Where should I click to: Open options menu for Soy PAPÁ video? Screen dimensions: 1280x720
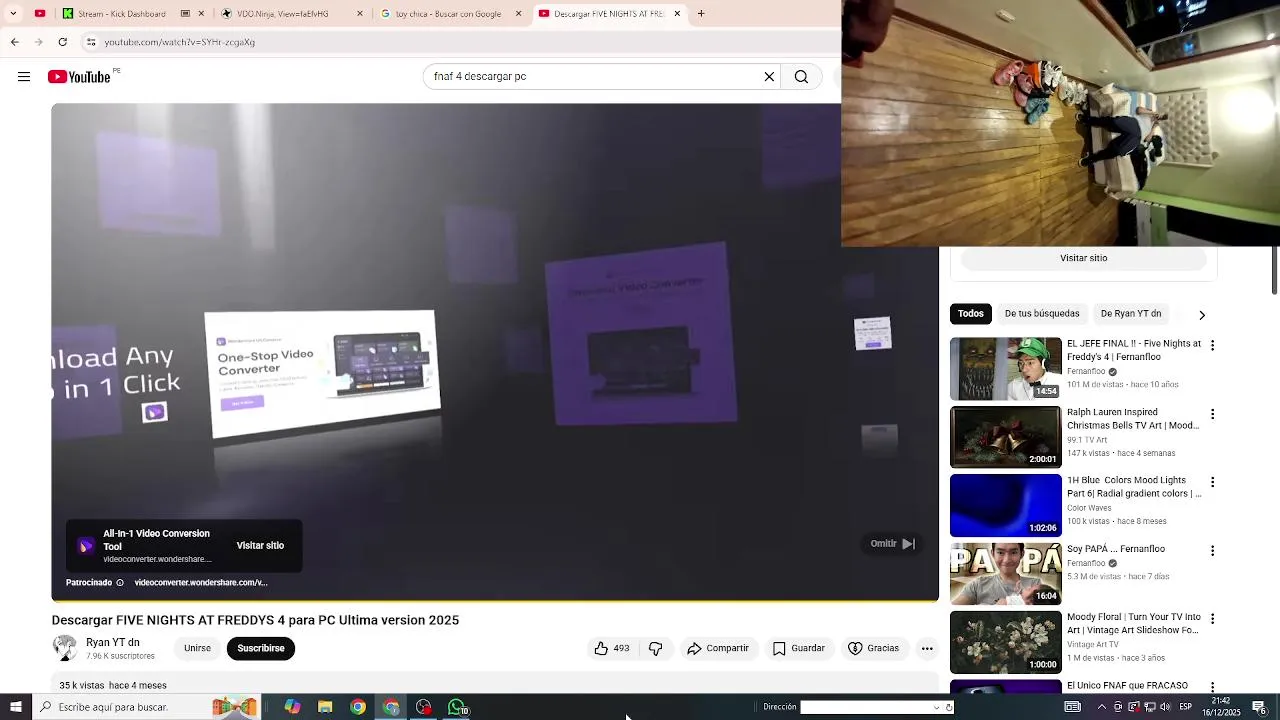pyautogui.click(x=1212, y=551)
